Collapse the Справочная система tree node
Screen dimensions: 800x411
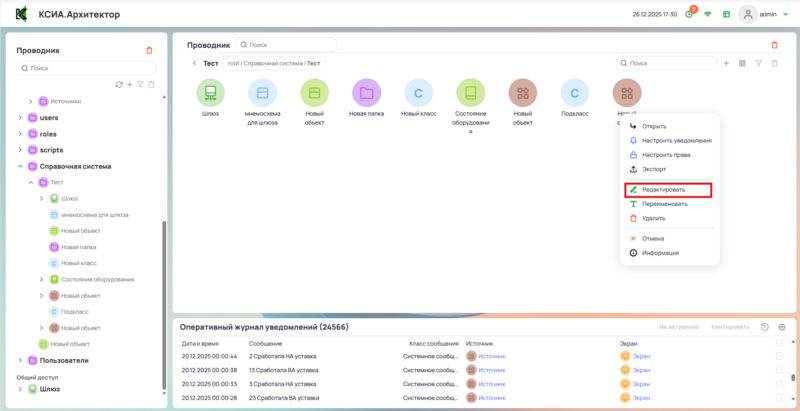[20, 167]
